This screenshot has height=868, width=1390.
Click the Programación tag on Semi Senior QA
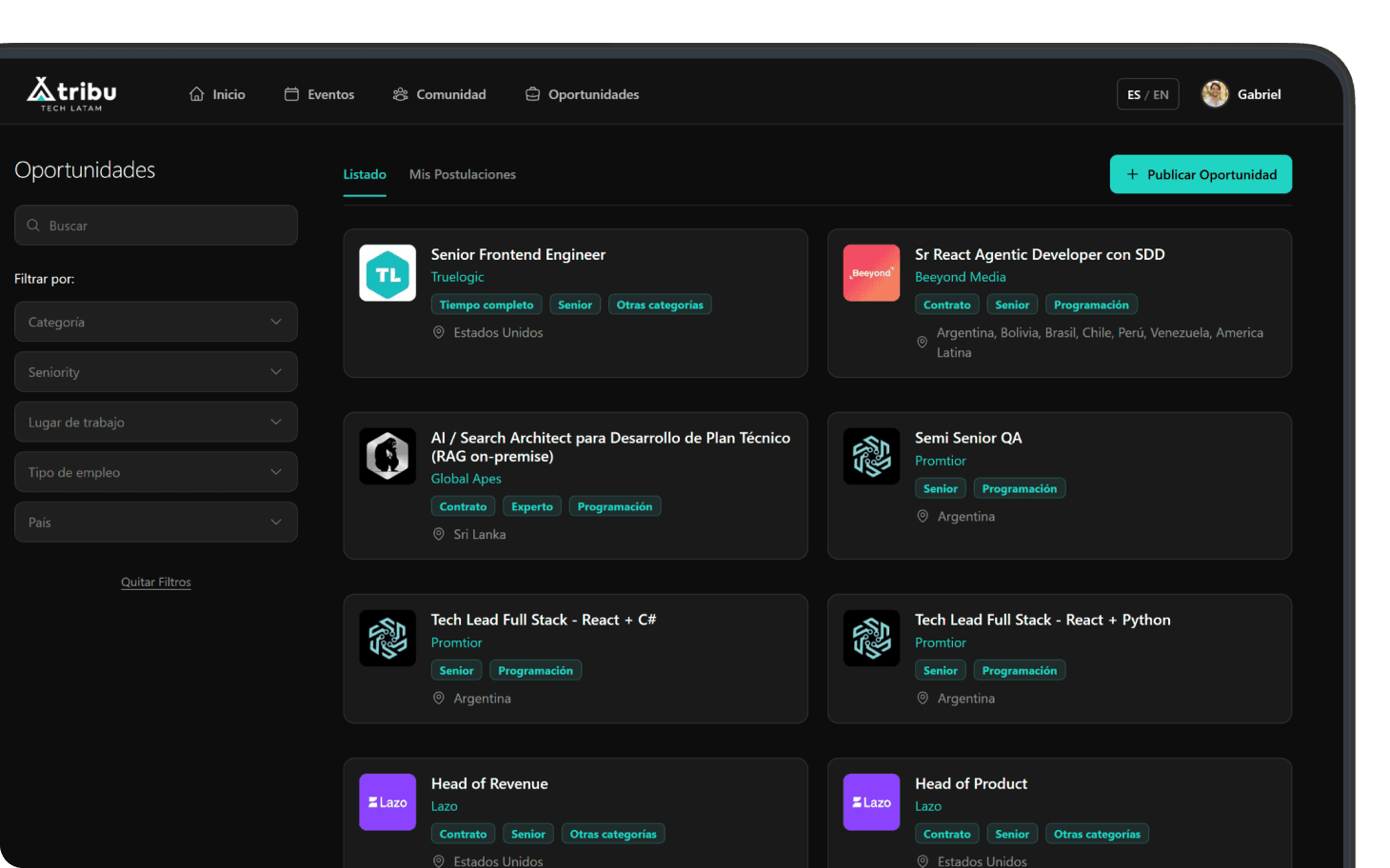pyautogui.click(x=1020, y=488)
